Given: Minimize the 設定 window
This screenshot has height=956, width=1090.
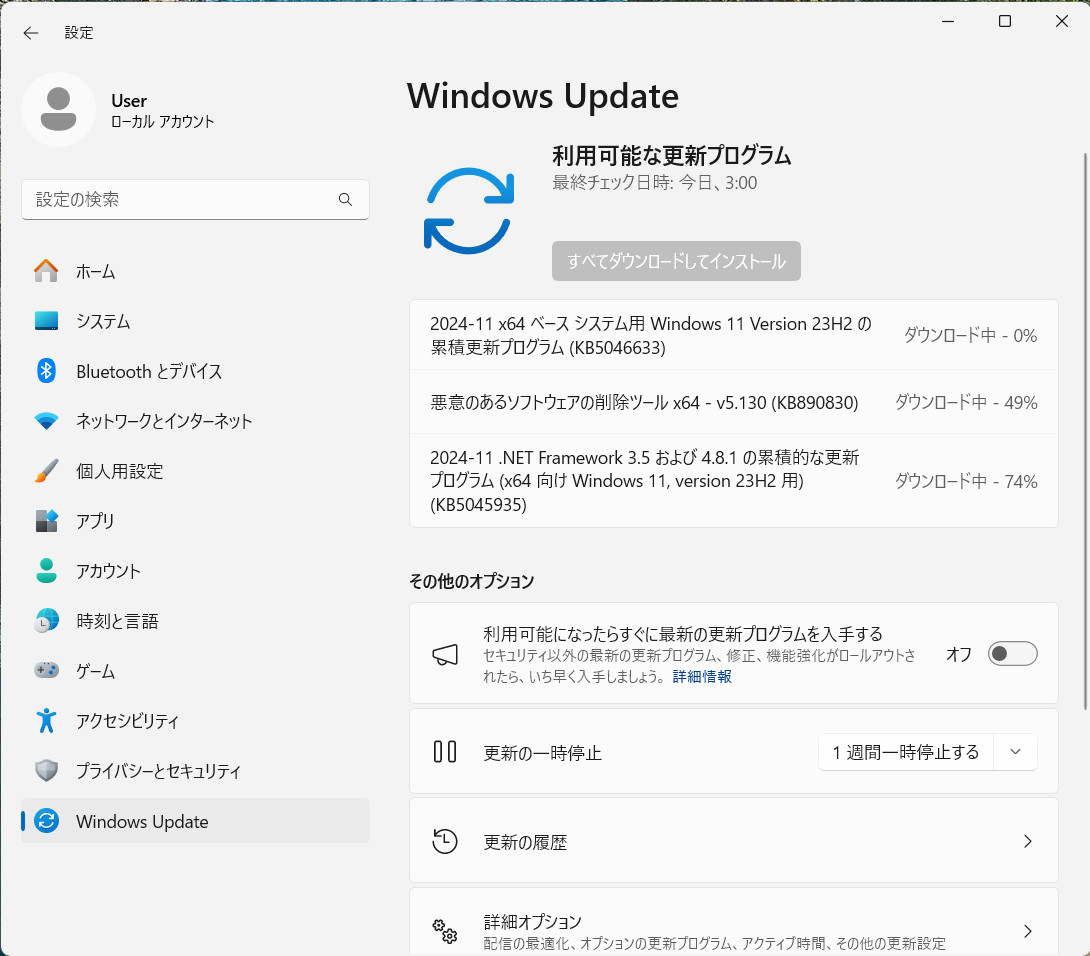Looking at the screenshot, I should point(947,22).
